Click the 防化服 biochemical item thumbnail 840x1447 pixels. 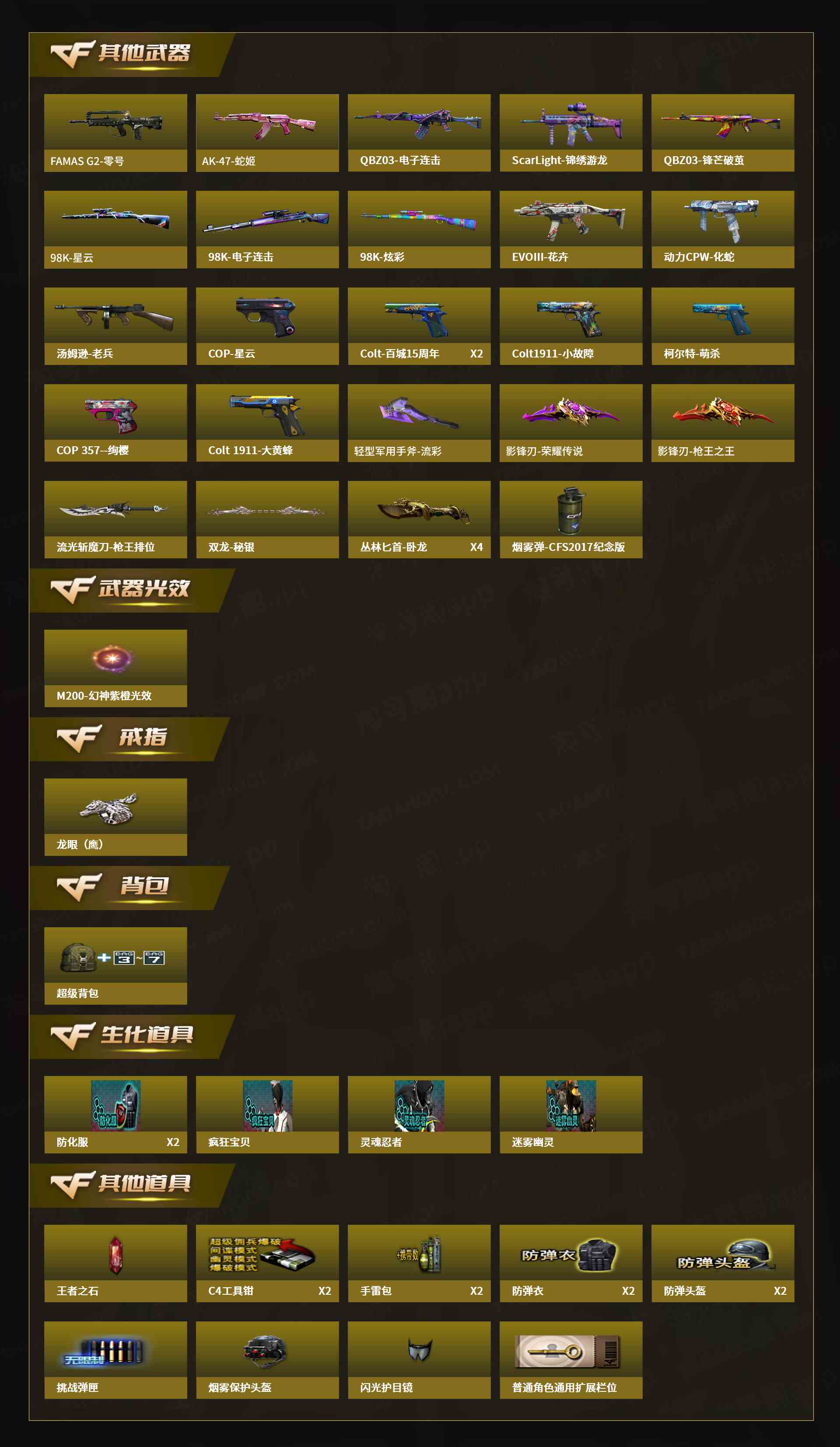(115, 1105)
